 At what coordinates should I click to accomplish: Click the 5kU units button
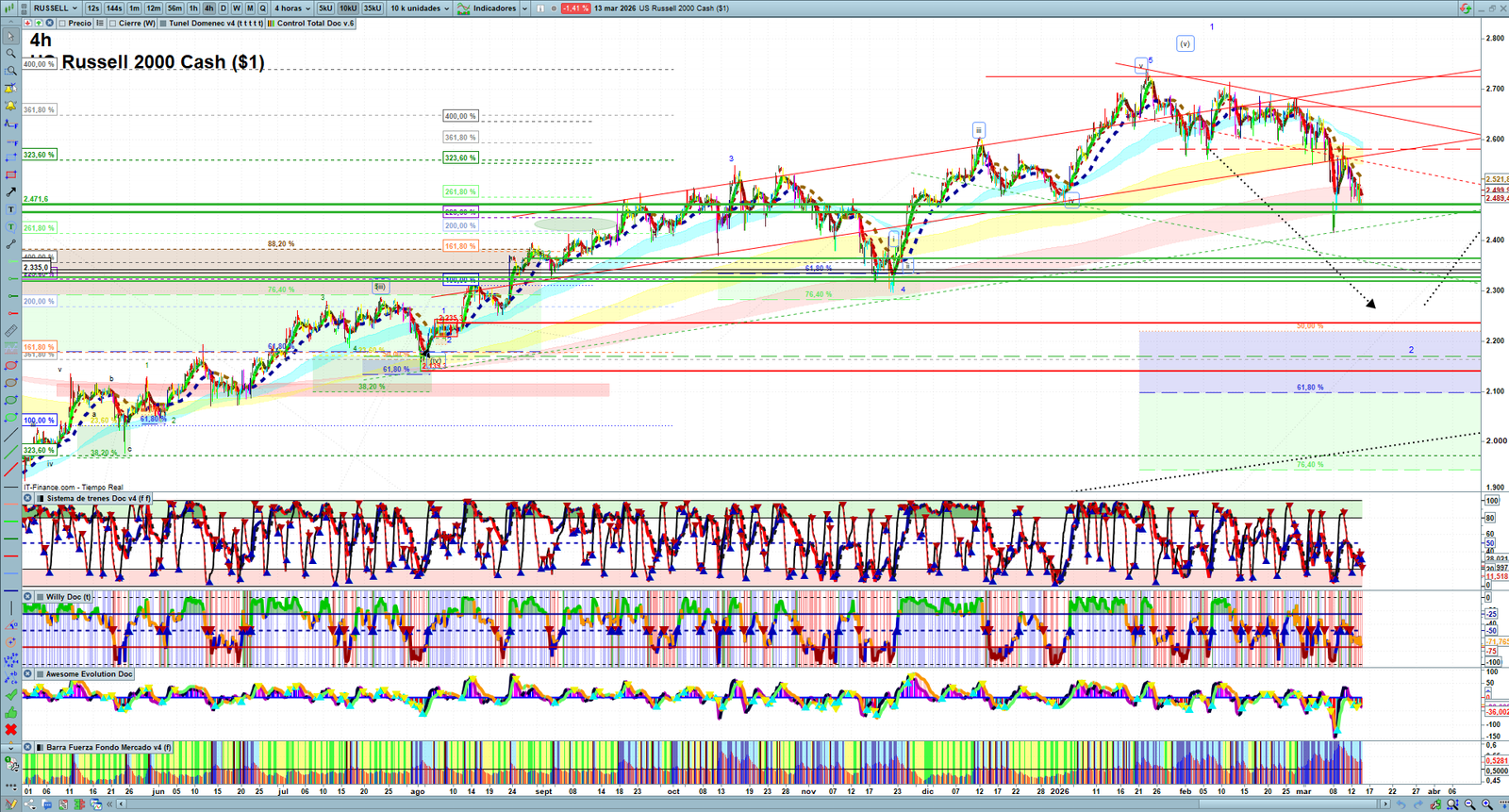click(325, 8)
